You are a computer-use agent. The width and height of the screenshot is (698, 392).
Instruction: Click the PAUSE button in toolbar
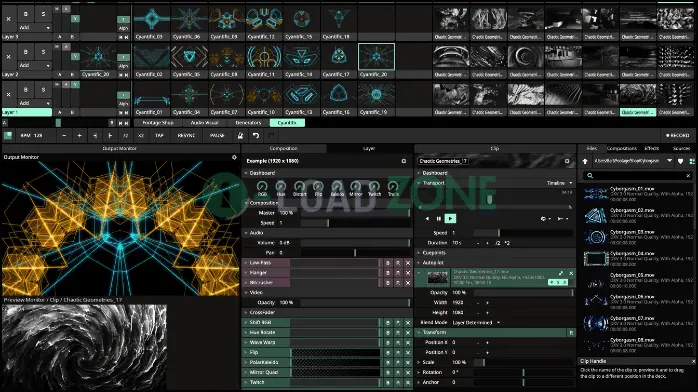[217, 135]
